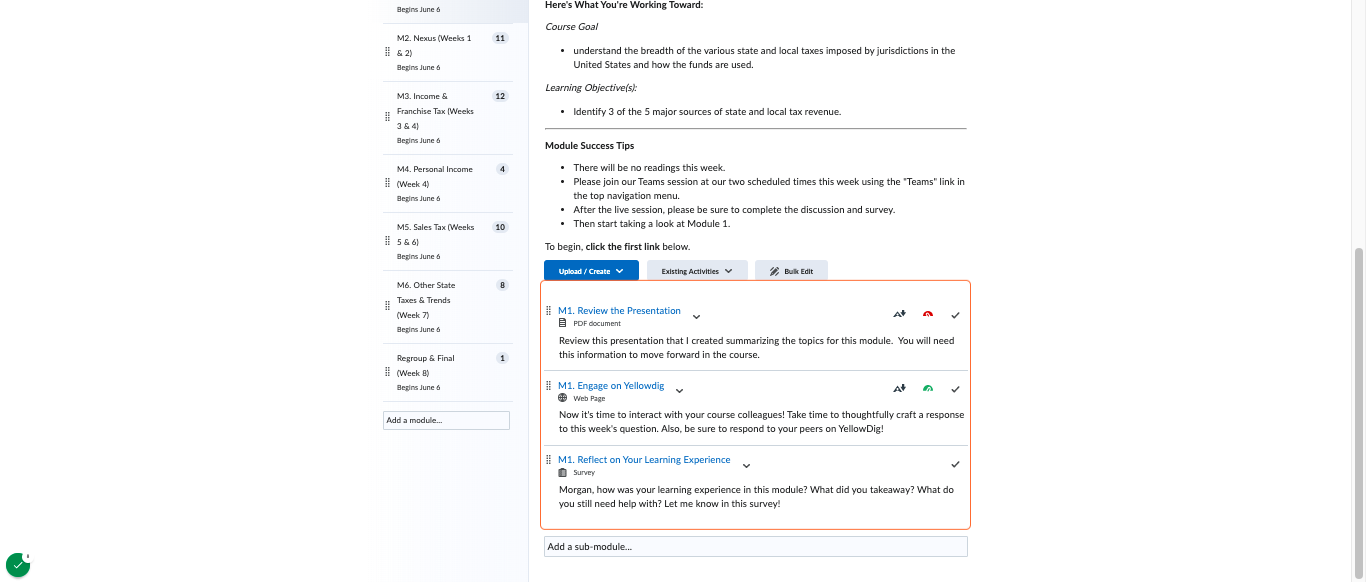Image resolution: width=1366 pixels, height=582 pixels.
Task: Click the 1 count badge on Regroup & Final
Action: click(x=503, y=358)
